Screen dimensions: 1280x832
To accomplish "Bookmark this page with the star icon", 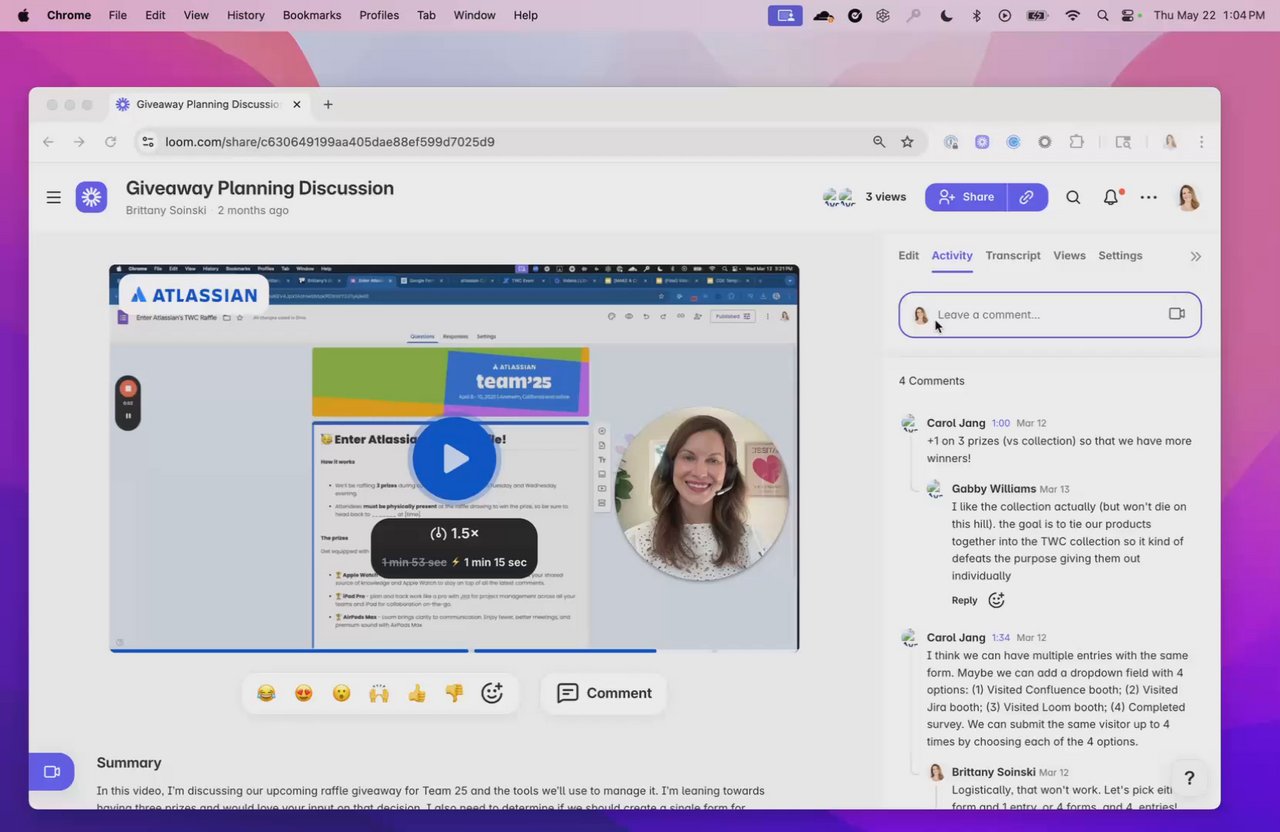I will pyautogui.click(x=907, y=142).
